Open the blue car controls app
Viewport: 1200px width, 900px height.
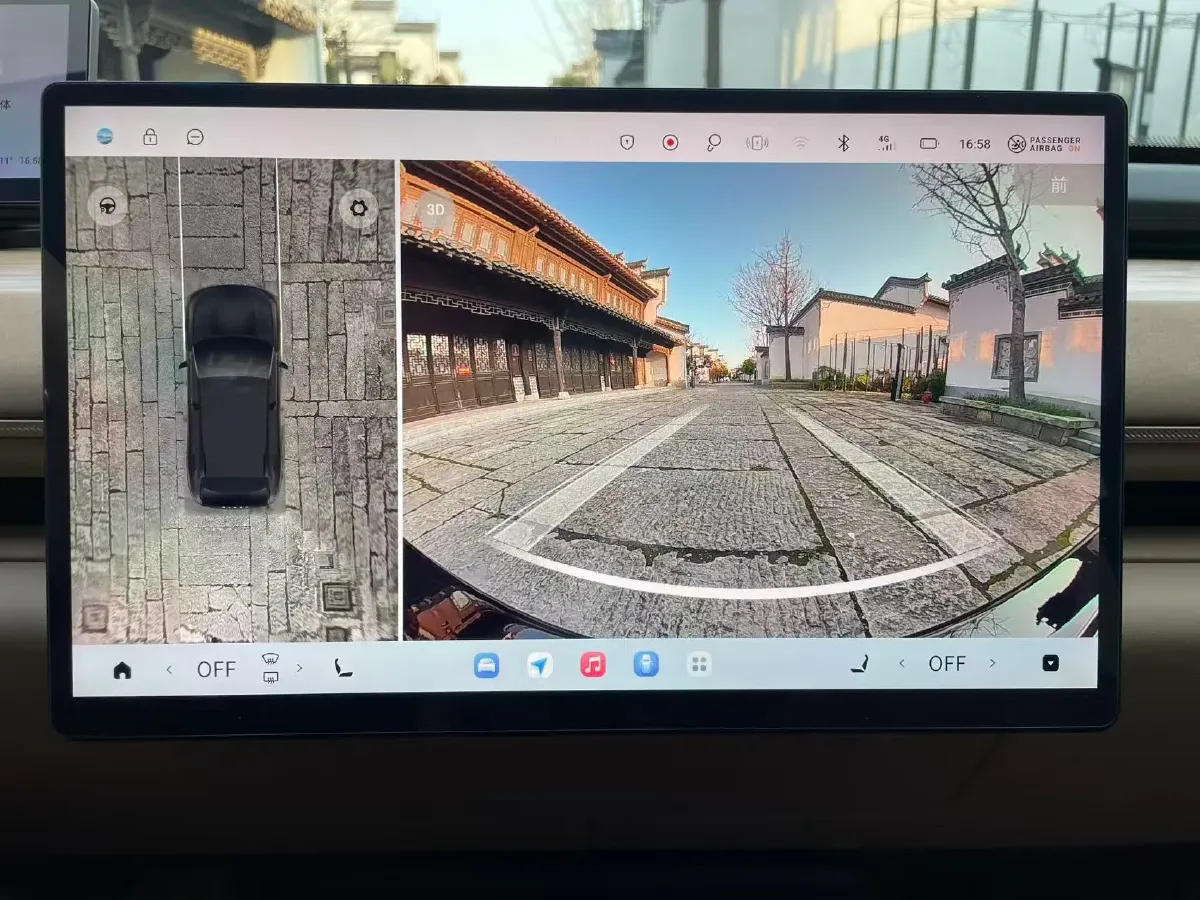[486, 665]
